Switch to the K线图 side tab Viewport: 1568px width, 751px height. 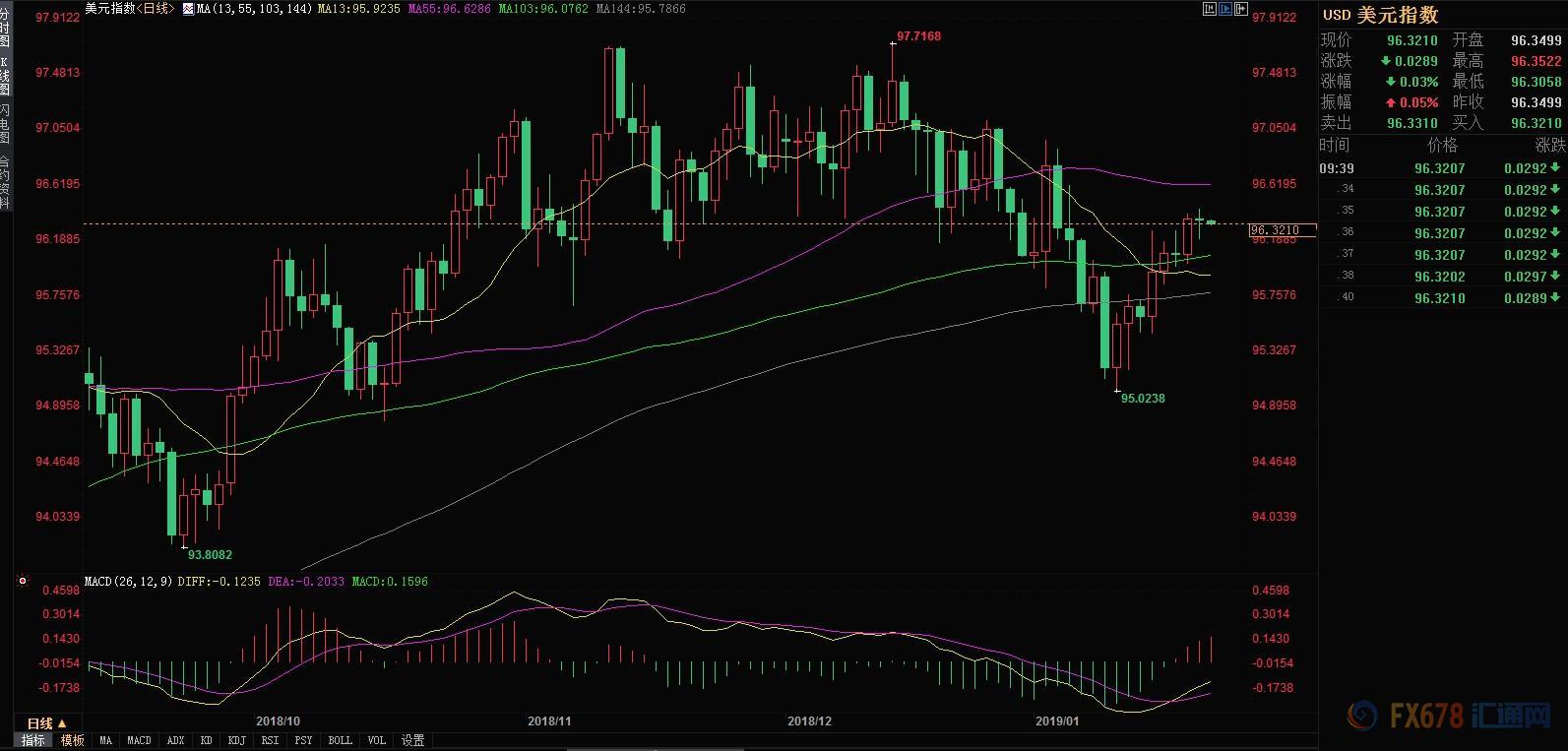[x=5, y=76]
